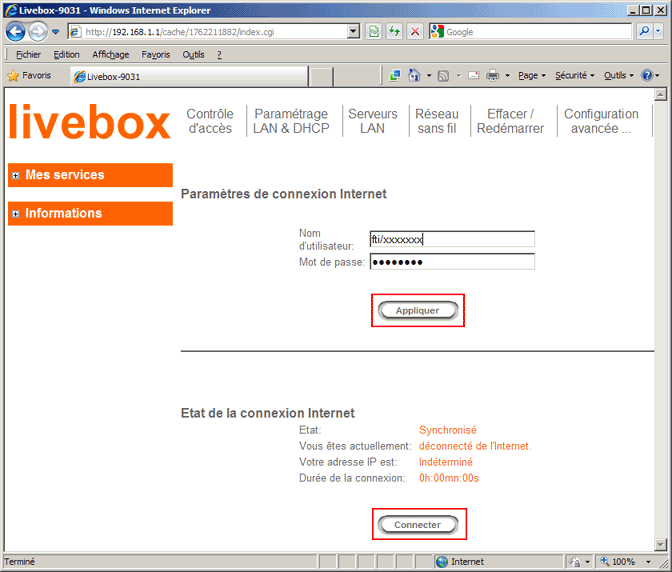Click the blue Help question mark icon
Viewport: 672px width, 572px height.
[647, 75]
